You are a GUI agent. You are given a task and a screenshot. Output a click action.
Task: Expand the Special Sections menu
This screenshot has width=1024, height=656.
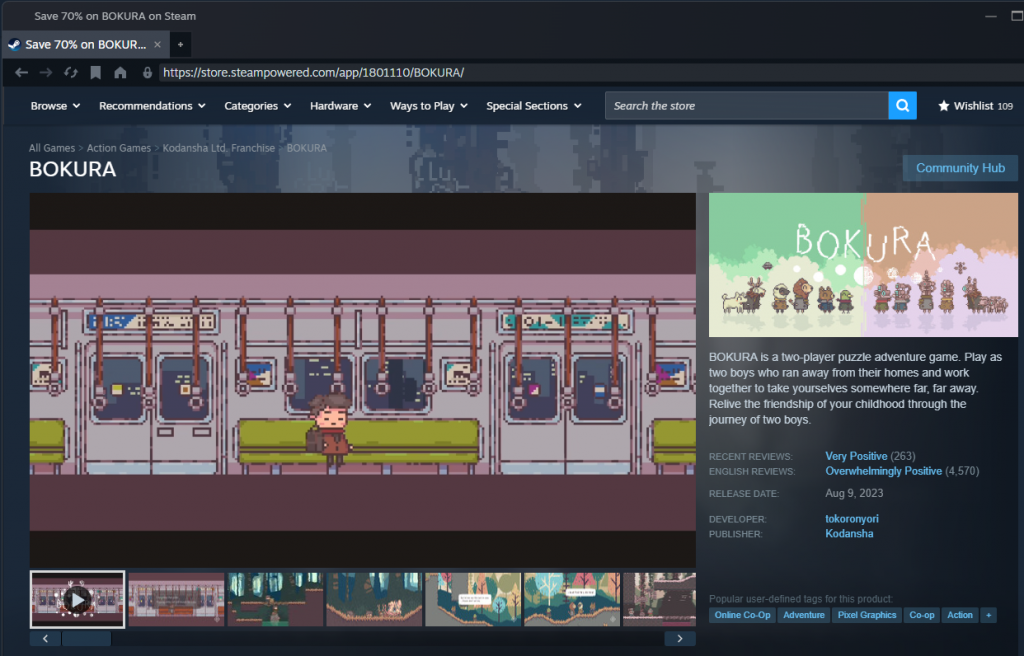point(534,106)
